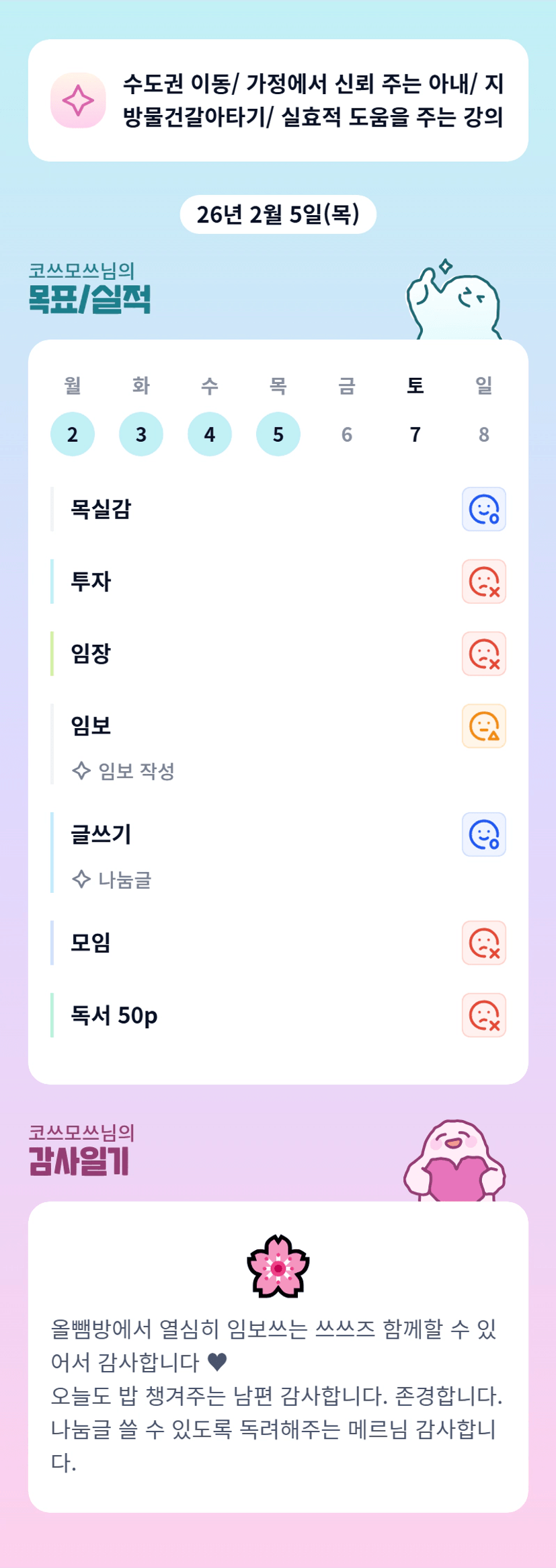The image size is (556, 1568).
Task: Click the 임장 red sad-face status icon
Action: [483, 654]
